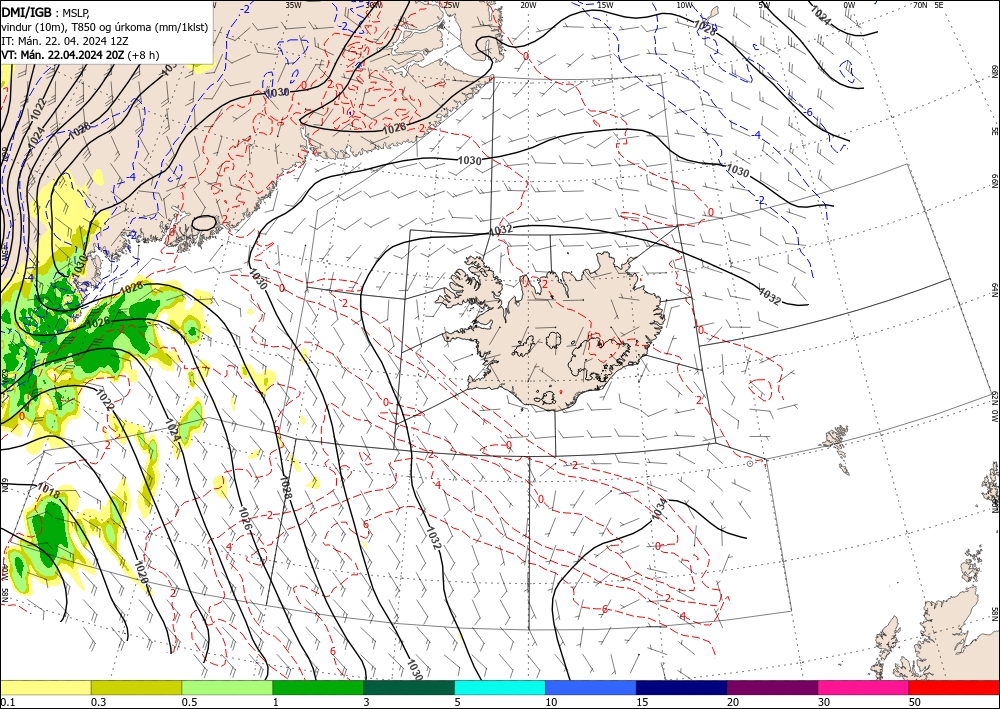The width and height of the screenshot is (1000, 709).
Task: Click the '1018' isobar label
Action: [48, 489]
